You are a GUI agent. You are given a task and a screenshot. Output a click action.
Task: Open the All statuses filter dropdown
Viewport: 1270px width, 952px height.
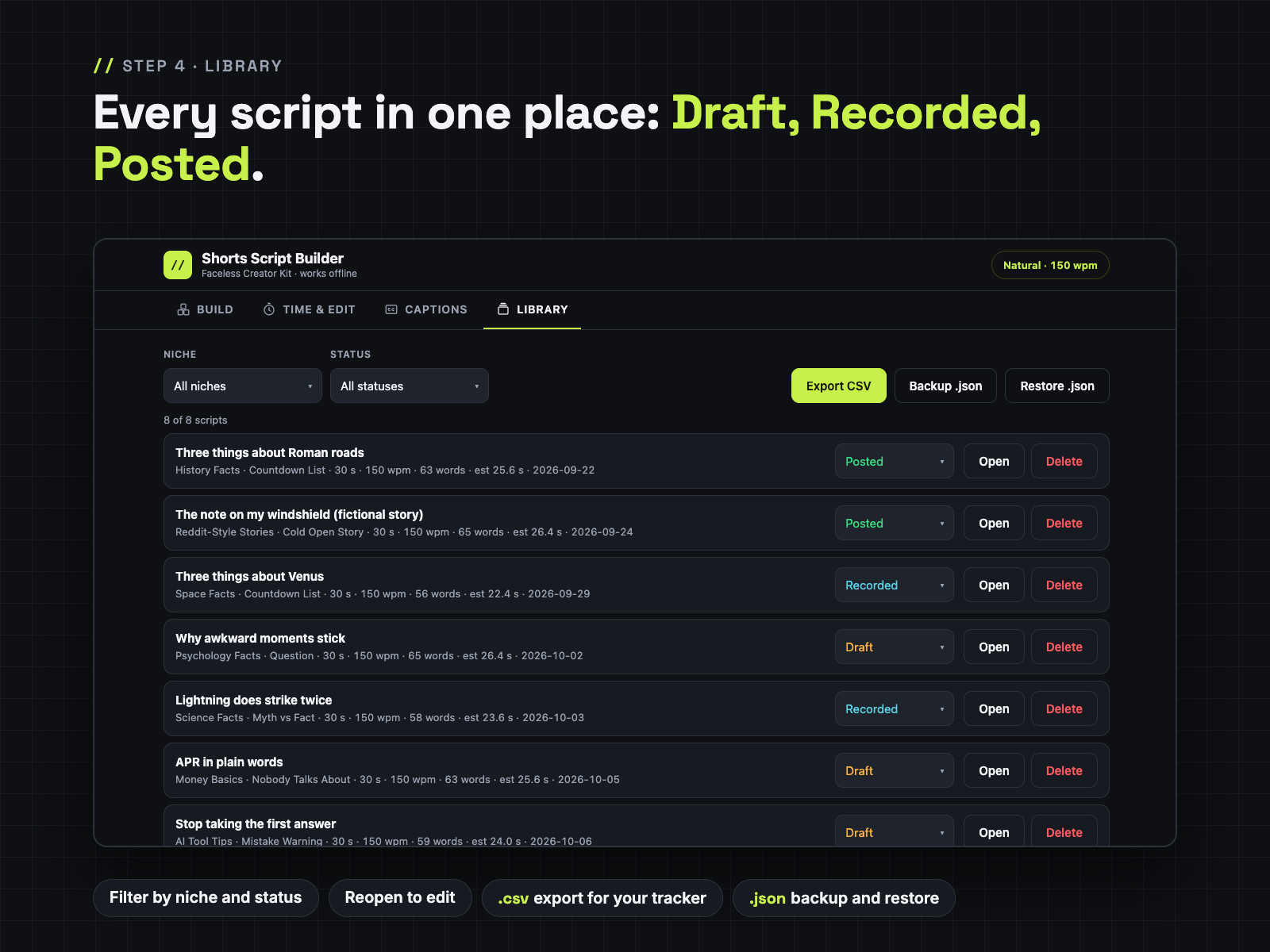point(410,386)
